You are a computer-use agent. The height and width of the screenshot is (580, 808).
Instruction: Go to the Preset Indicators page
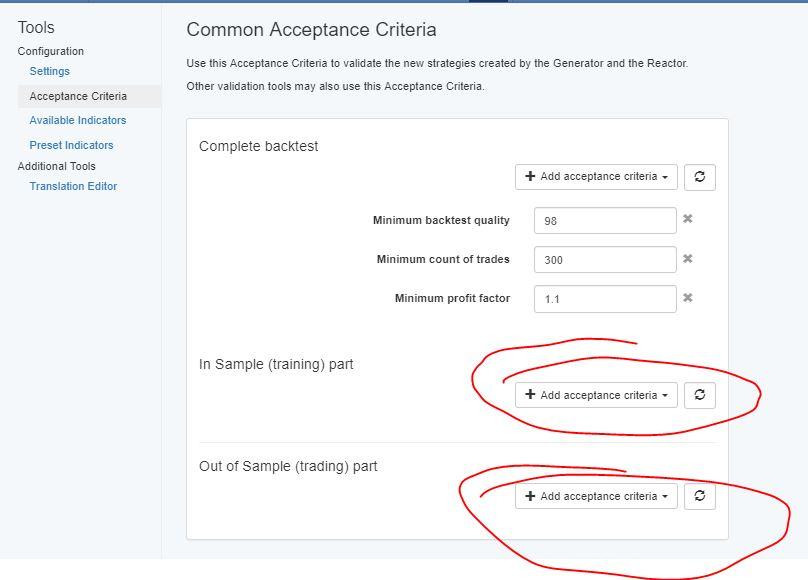point(71,145)
